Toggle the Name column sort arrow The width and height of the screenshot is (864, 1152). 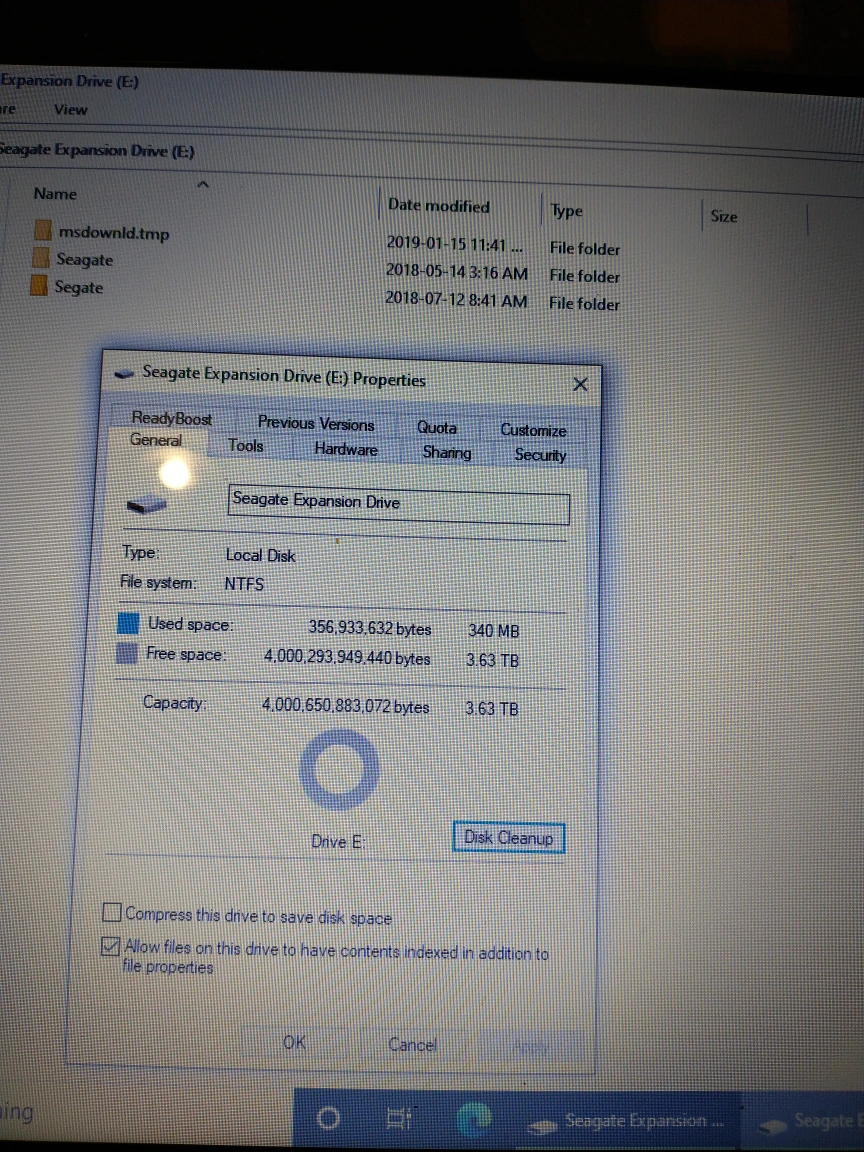(204, 185)
